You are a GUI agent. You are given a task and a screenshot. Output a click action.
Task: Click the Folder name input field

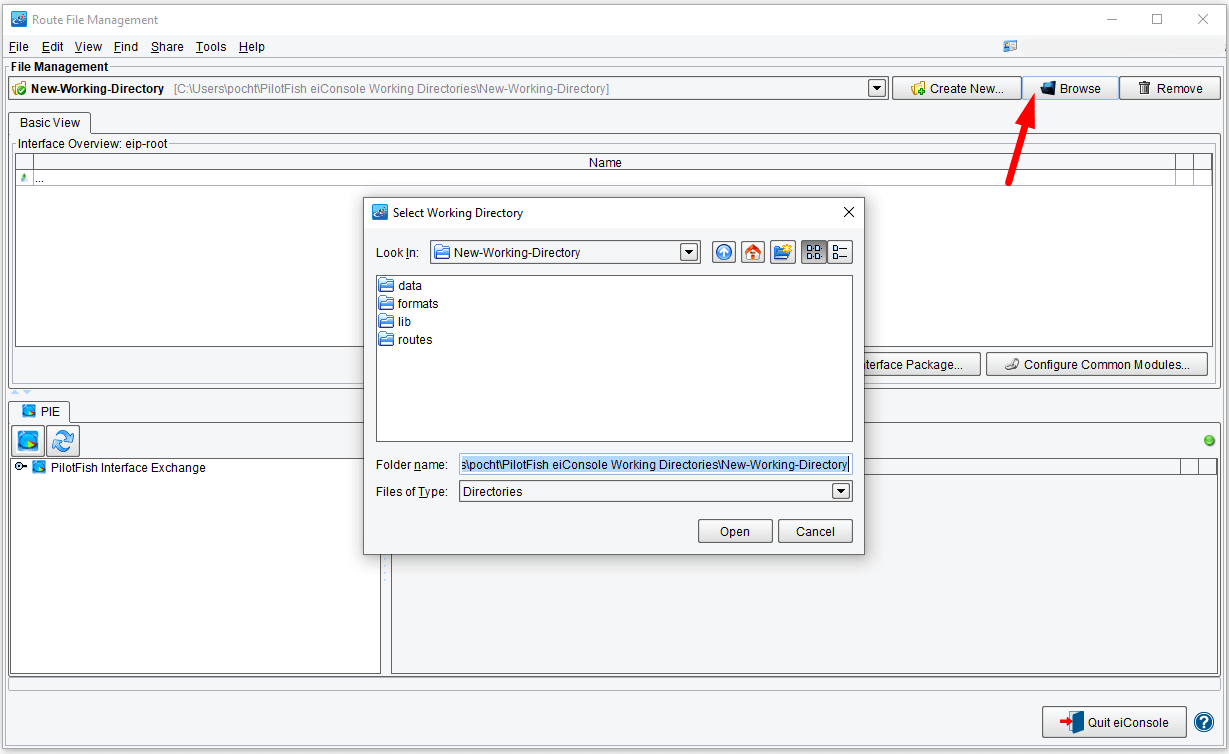pos(655,464)
